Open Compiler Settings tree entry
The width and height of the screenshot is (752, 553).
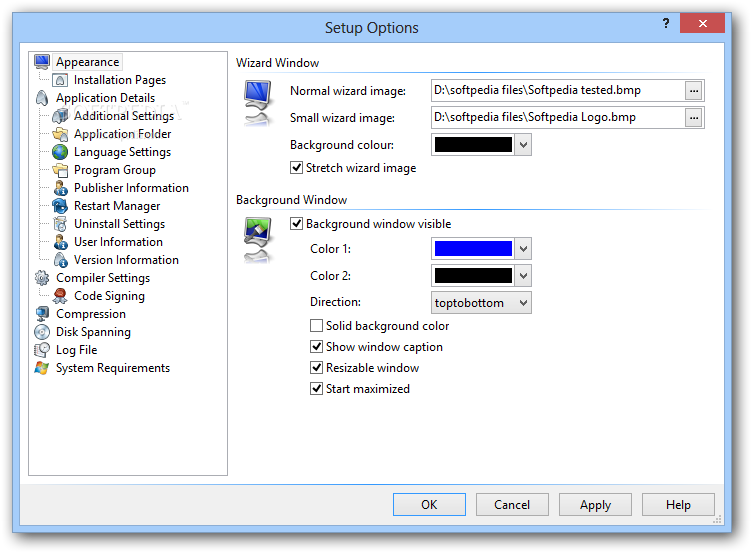tap(103, 278)
